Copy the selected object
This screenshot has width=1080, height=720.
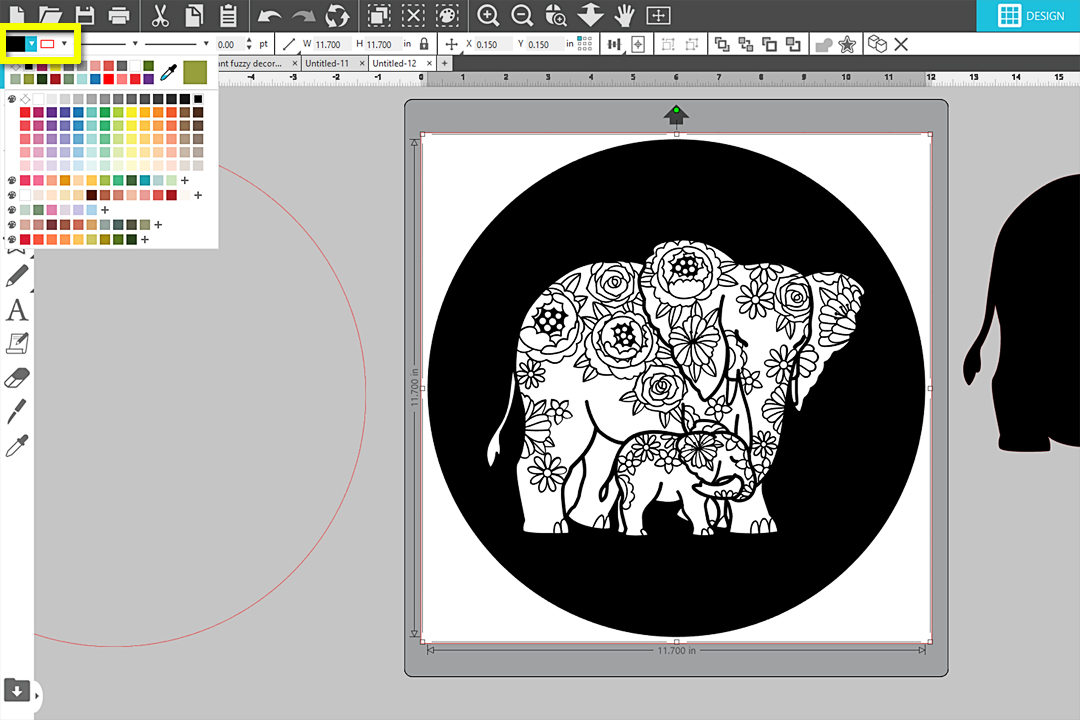point(194,14)
